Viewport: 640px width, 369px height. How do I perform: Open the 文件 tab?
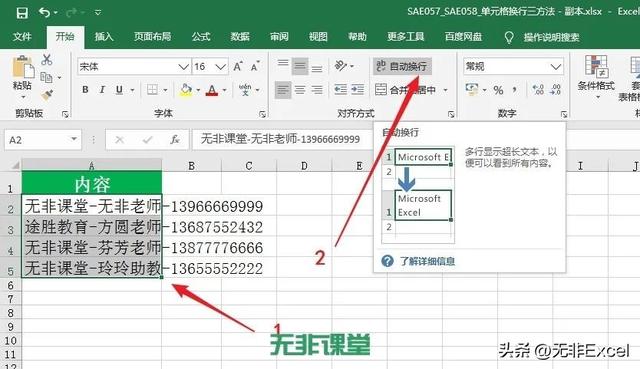22,37
